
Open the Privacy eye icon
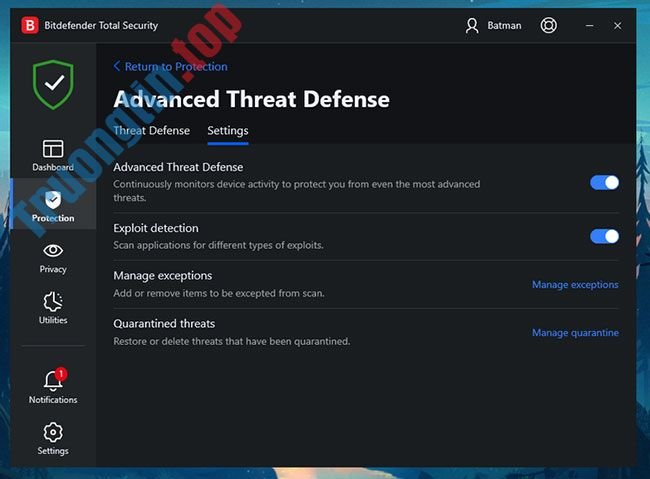click(53, 250)
